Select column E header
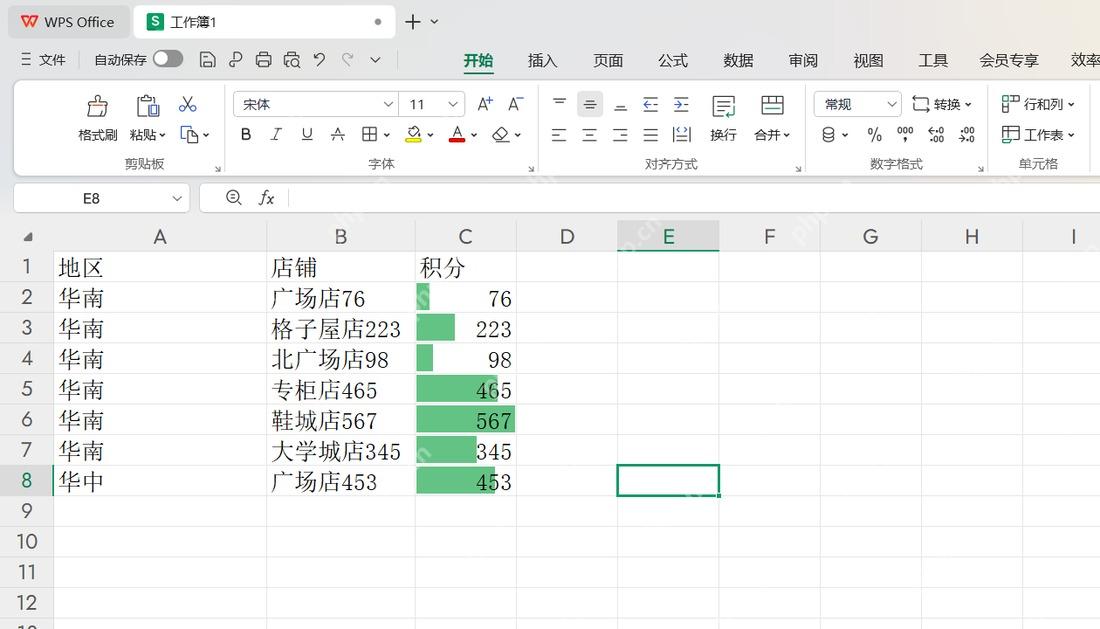Screen dimensions: 1100x629 pyautogui.click(x=668, y=236)
